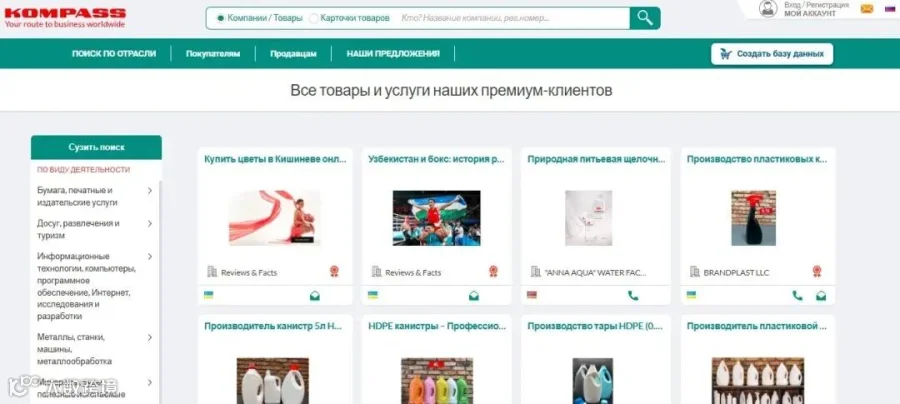Viewport: 900px width, 404px height.
Task: Click envelope icon on BRANDPLAST LLC card
Action: (x=821, y=296)
